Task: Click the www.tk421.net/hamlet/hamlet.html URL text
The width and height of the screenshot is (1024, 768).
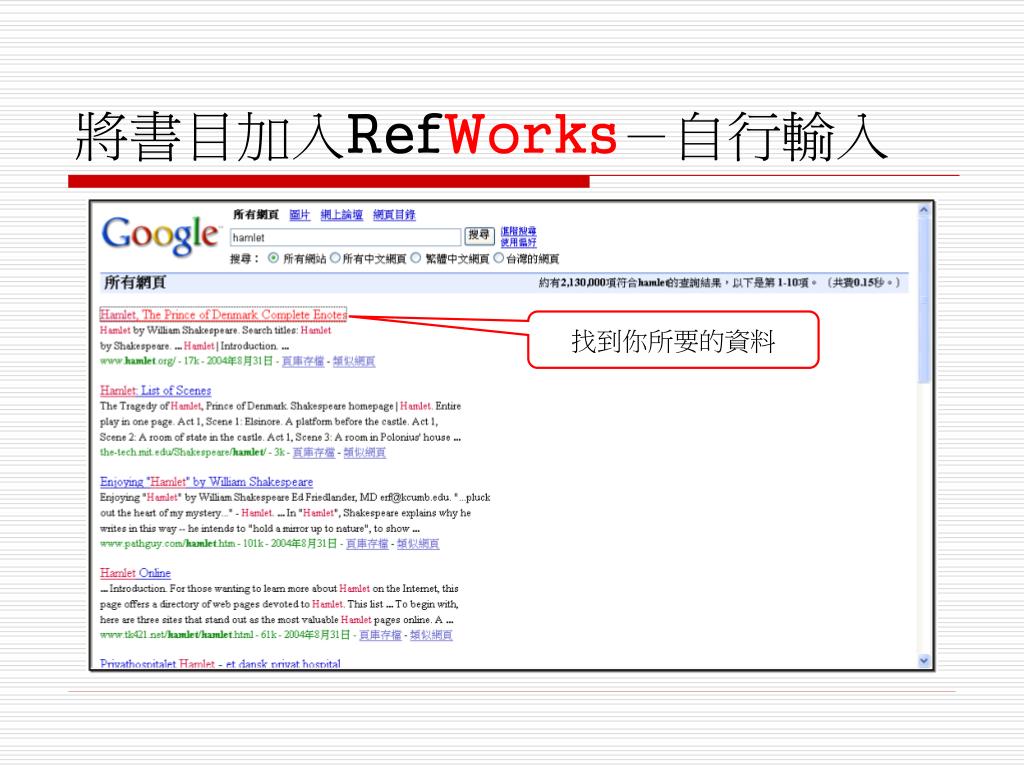Action: pos(176,634)
